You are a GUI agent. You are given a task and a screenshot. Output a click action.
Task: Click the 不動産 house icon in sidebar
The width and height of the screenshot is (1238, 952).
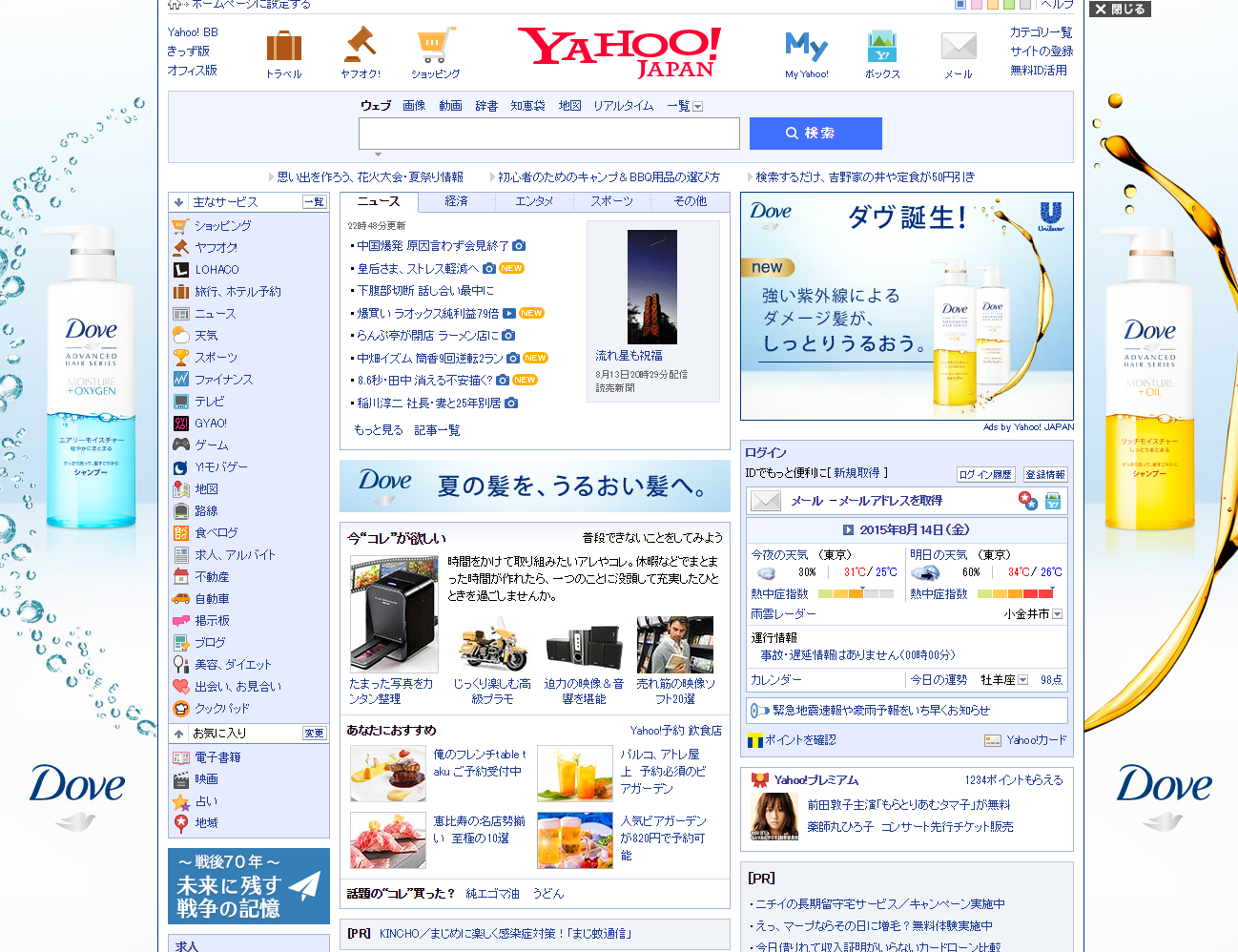(x=180, y=577)
